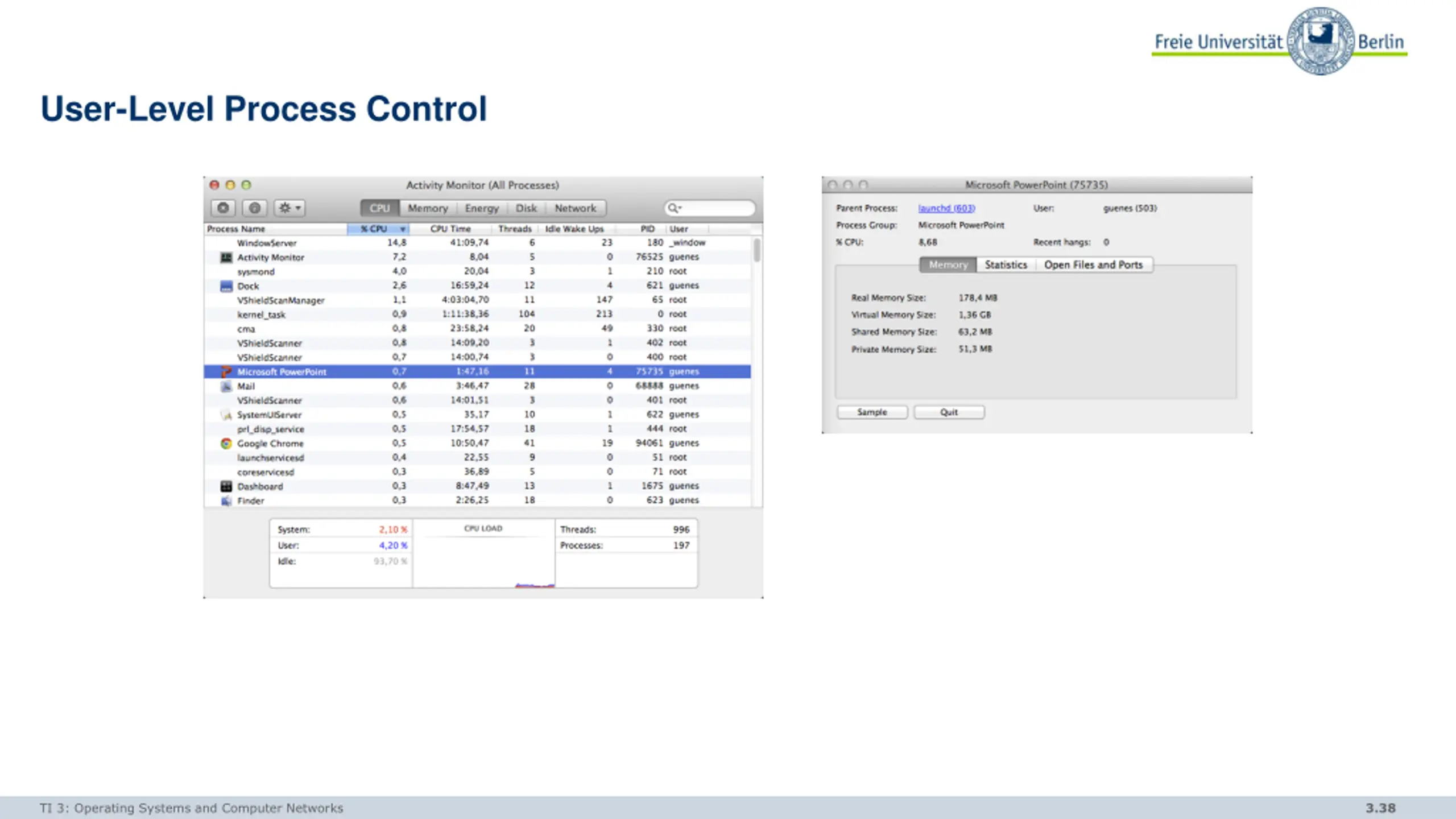Sort by CPU Time column header
This screenshot has height=819, width=1456.
[x=450, y=229]
